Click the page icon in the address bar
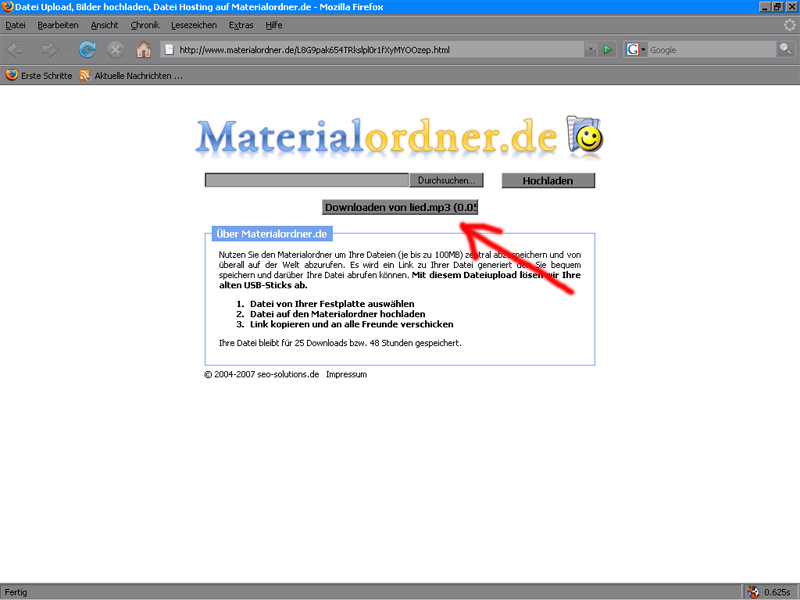 (169, 49)
